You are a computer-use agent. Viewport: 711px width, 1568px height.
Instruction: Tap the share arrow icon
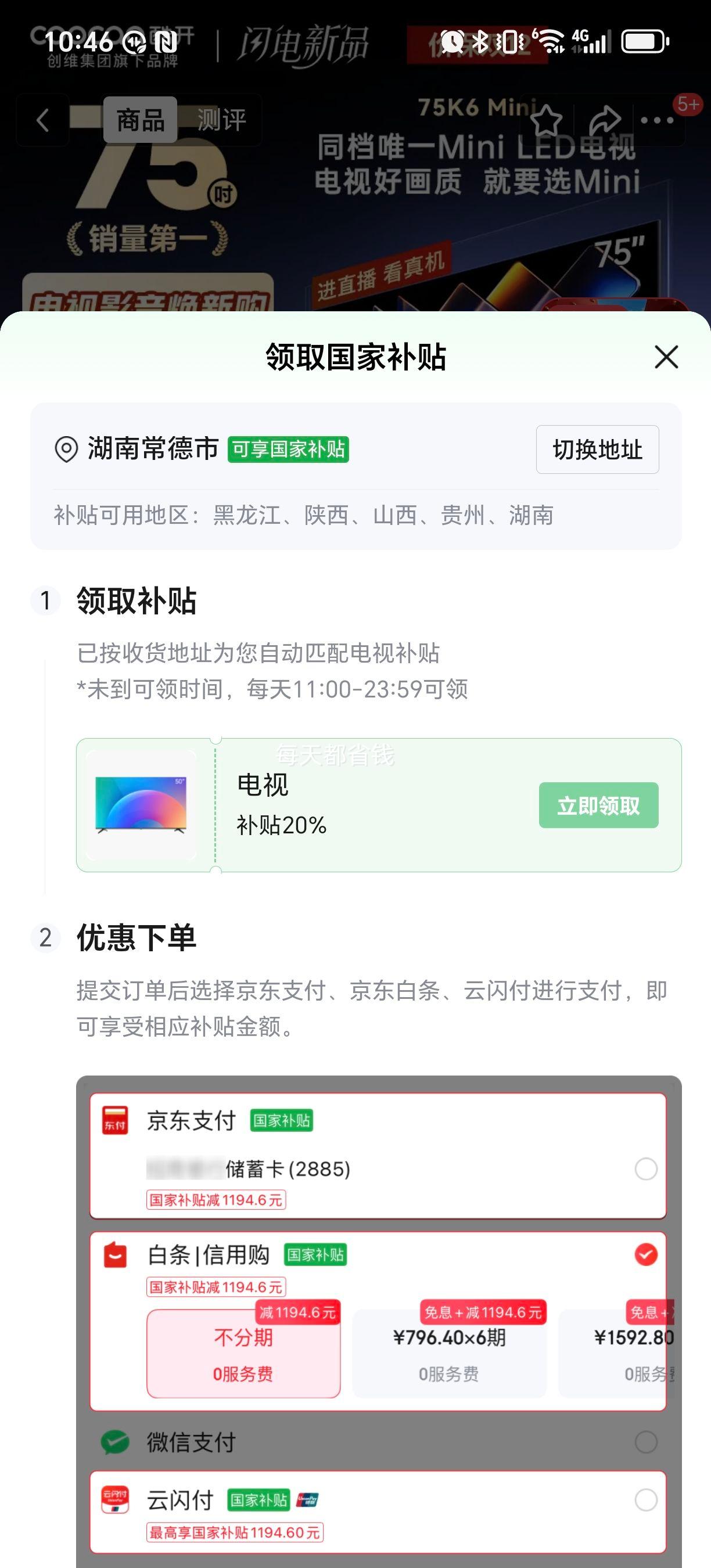click(x=605, y=120)
